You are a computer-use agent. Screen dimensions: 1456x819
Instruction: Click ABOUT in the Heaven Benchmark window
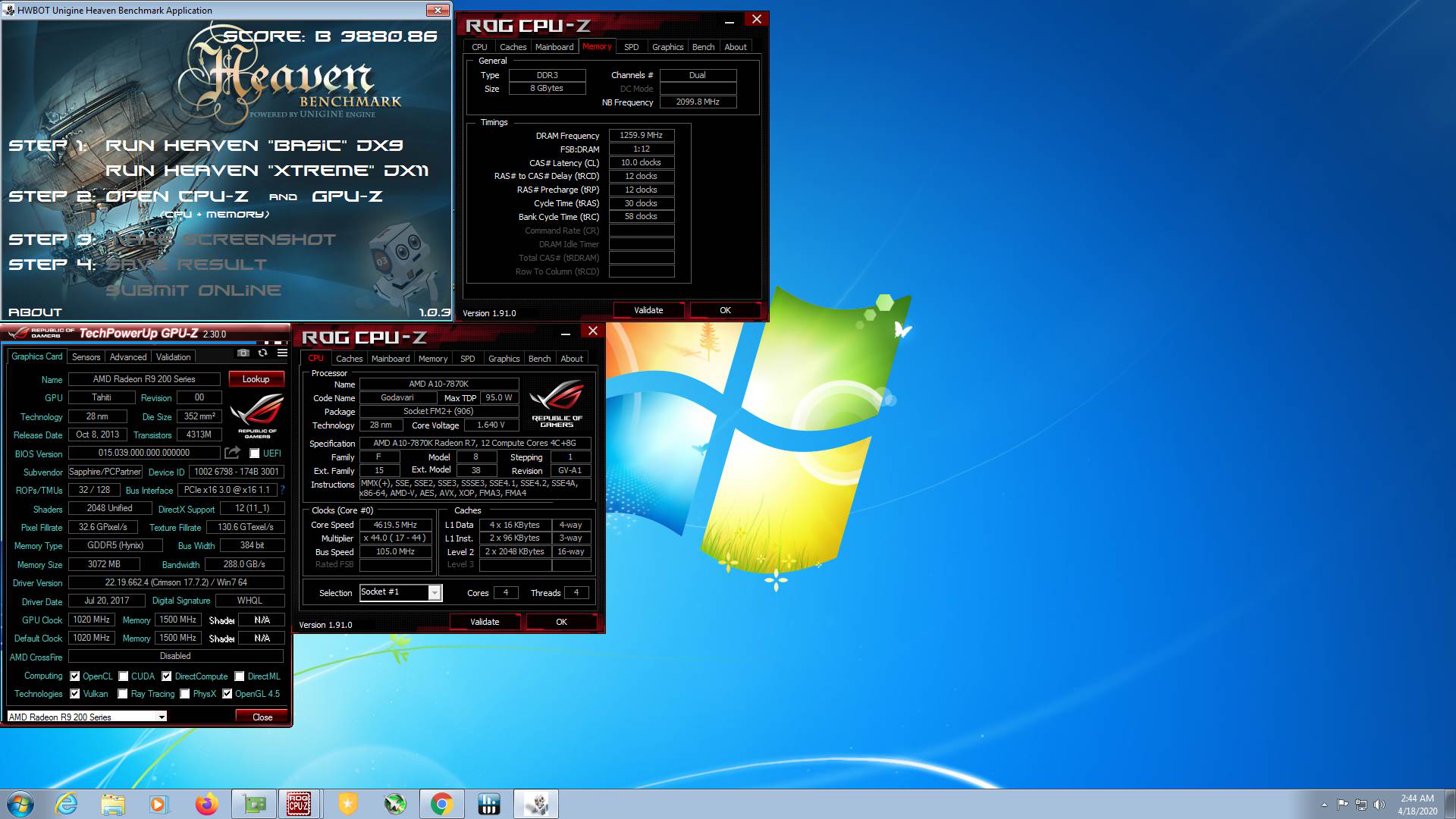point(35,312)
